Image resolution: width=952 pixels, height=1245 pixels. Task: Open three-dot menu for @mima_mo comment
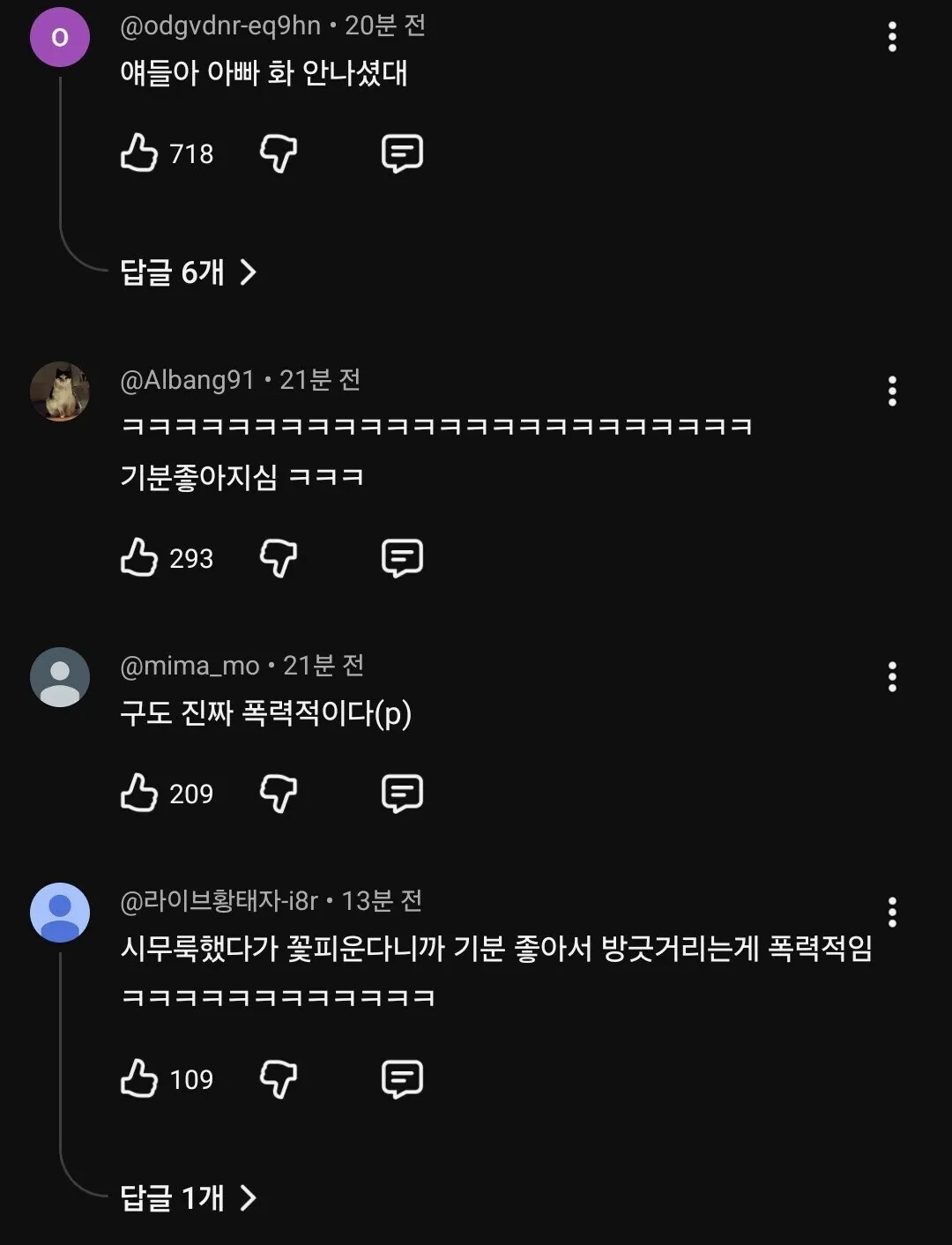pyautogui.click(x=892, y=677)
